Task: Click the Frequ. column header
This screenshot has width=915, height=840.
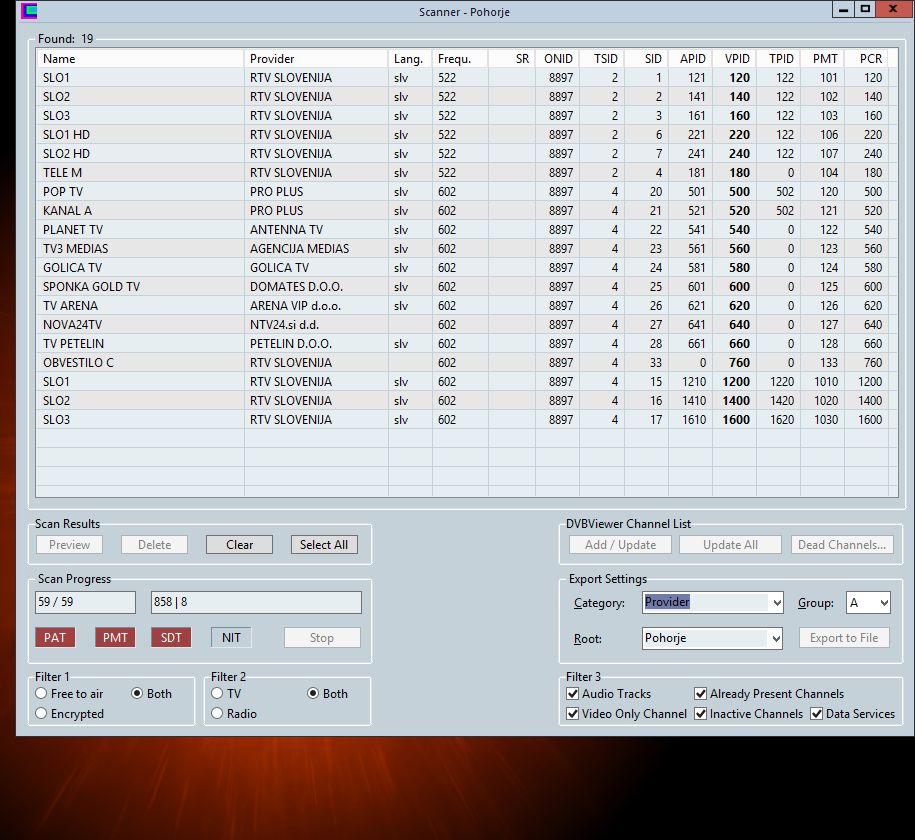Action: point(460,59)
